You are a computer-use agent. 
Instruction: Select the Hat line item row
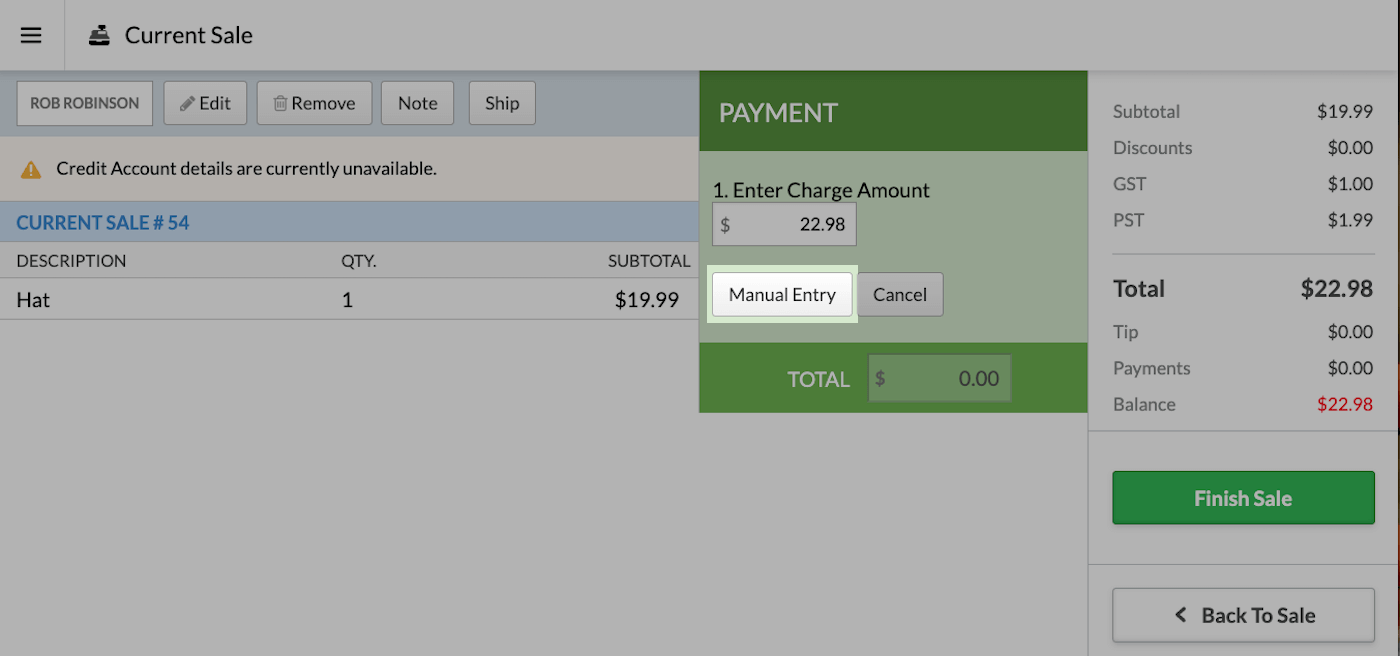pyautogui.click(x=349, y=299)
